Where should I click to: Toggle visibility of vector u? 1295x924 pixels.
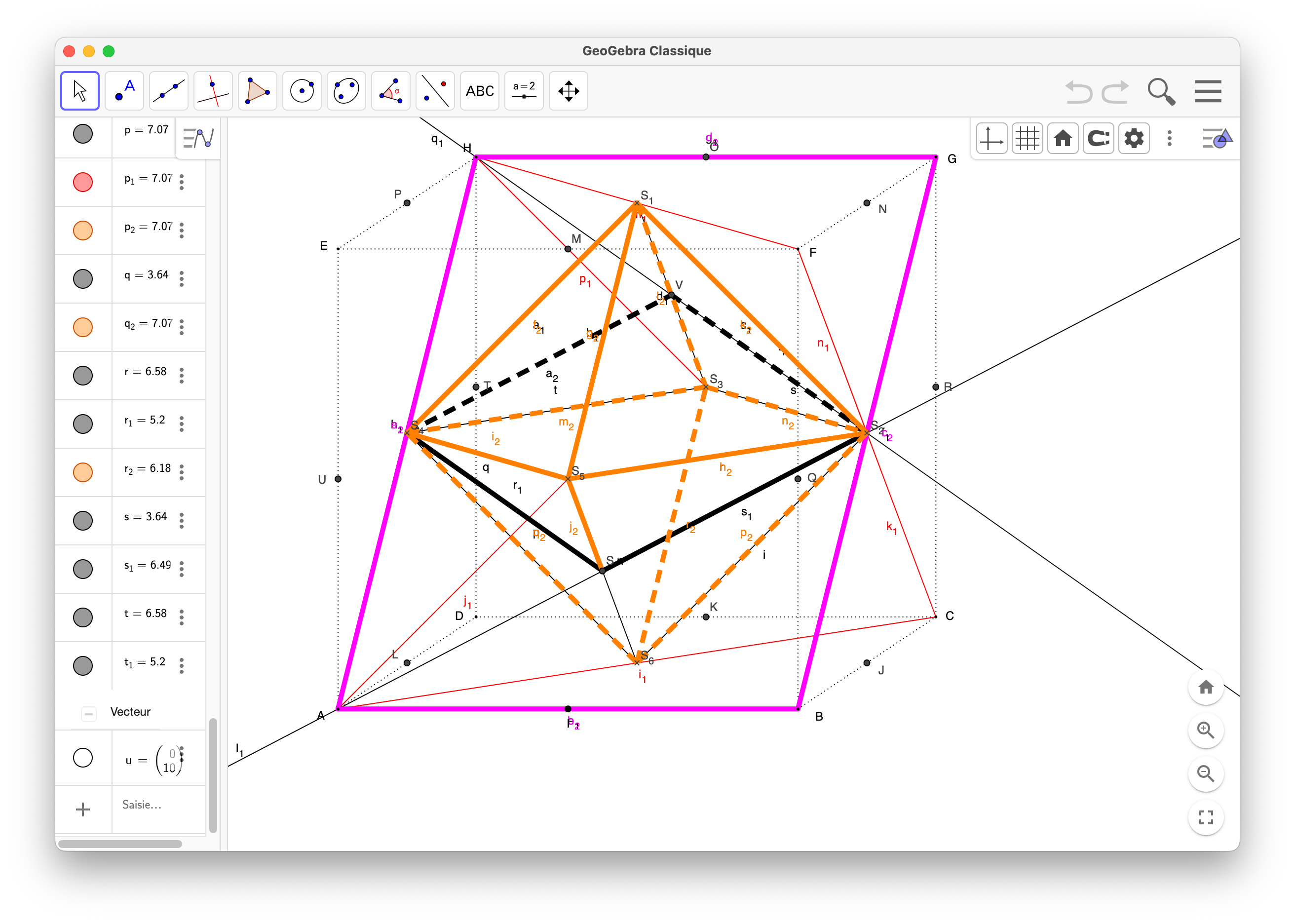pyautogui.click(x=83, y=757)
